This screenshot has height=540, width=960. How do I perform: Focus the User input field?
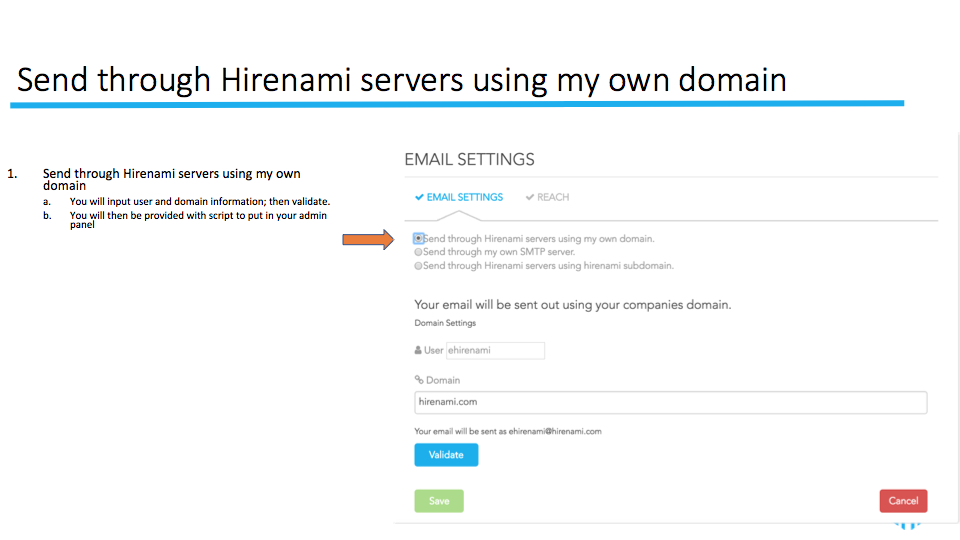coord(495,350)
